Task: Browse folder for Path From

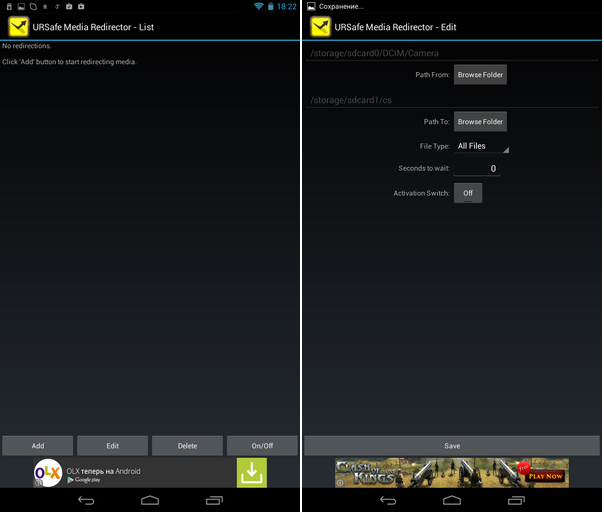Action: click(x=480, y=75)
